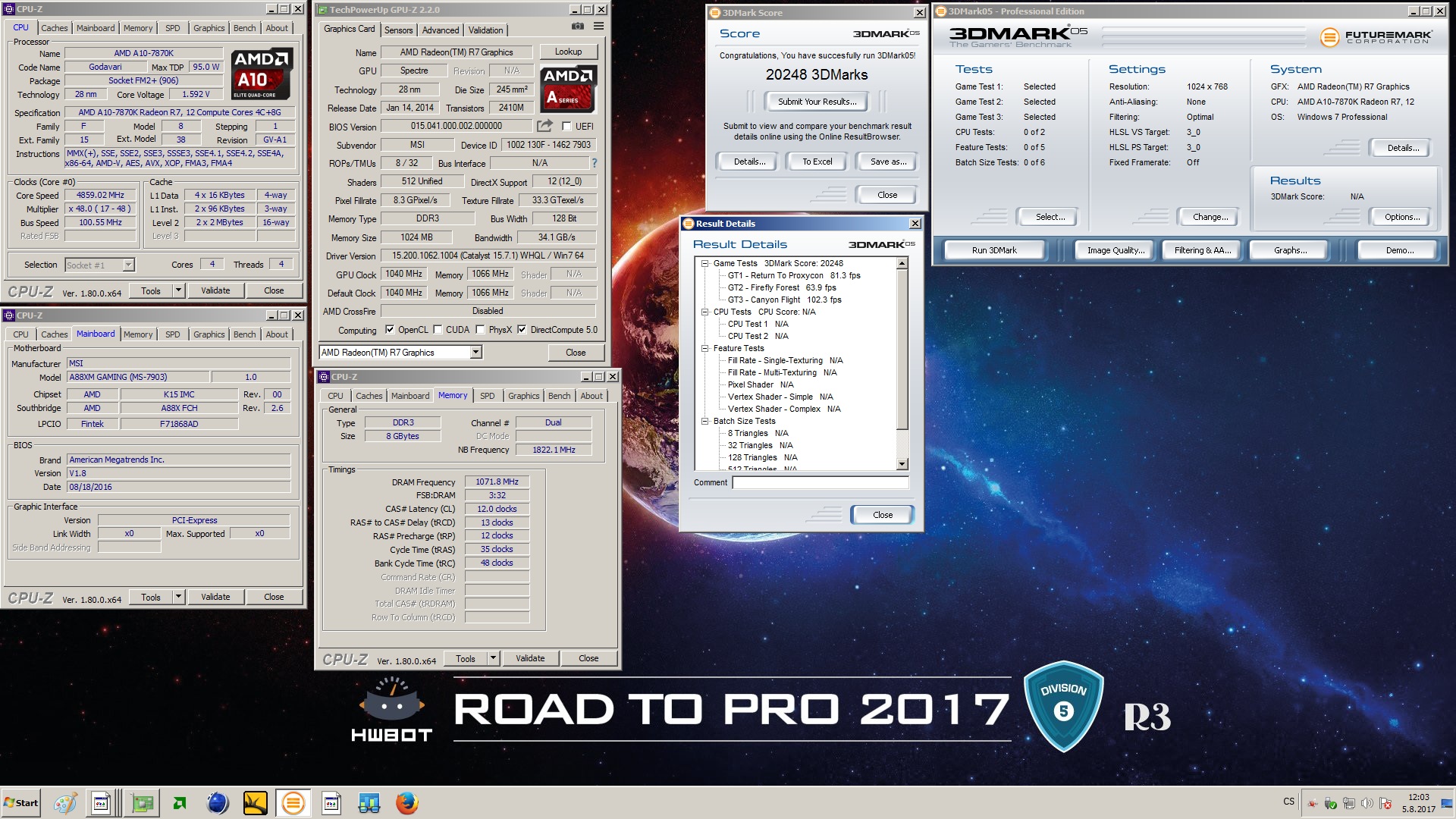Click Image Quality button in 3DMark05

(1116, 250)
